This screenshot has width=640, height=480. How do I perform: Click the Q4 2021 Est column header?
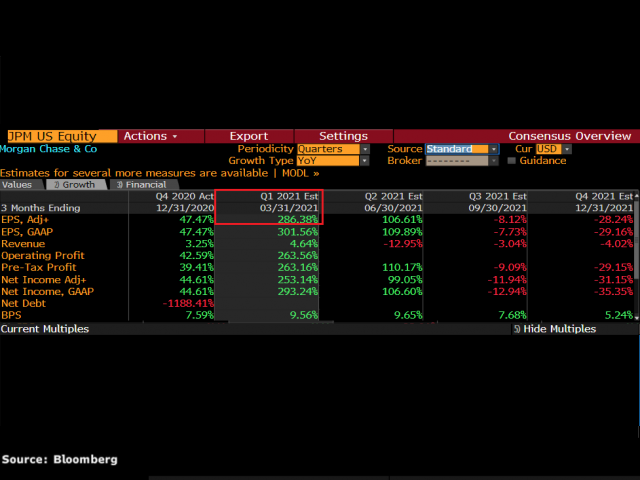(x=605, y=196)
